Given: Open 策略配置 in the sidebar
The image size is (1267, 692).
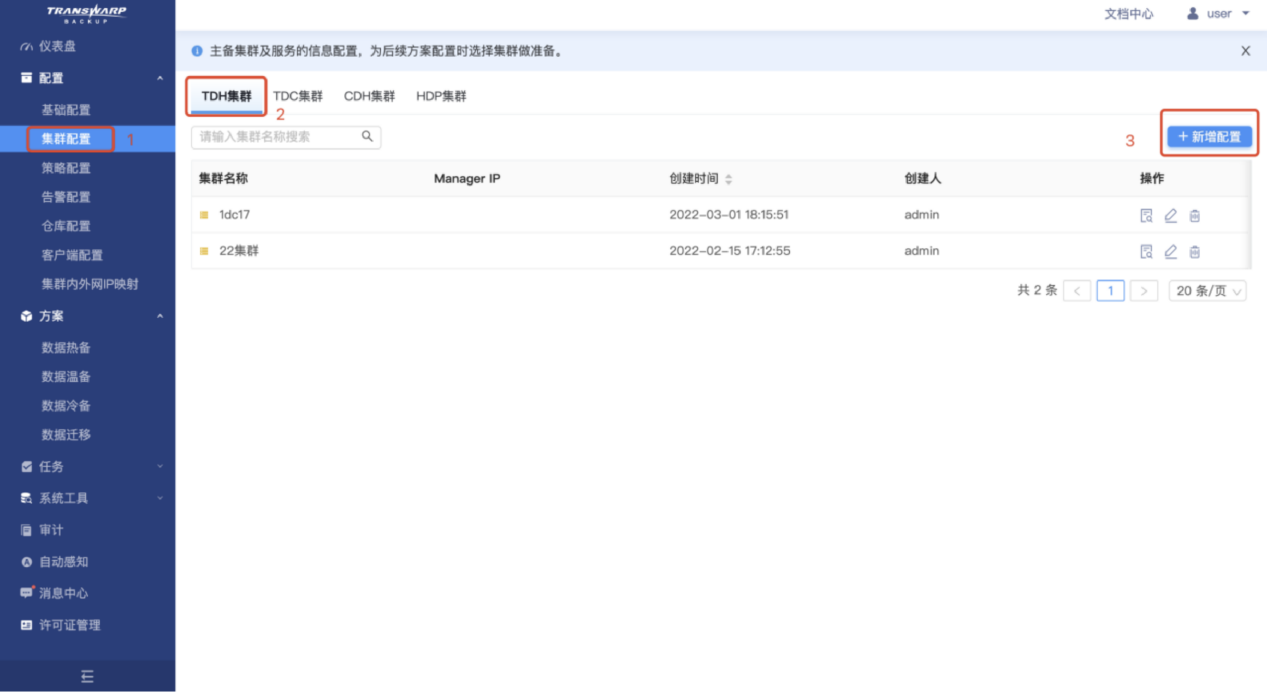Looking at the screenshot, I should tap(66, 168).
